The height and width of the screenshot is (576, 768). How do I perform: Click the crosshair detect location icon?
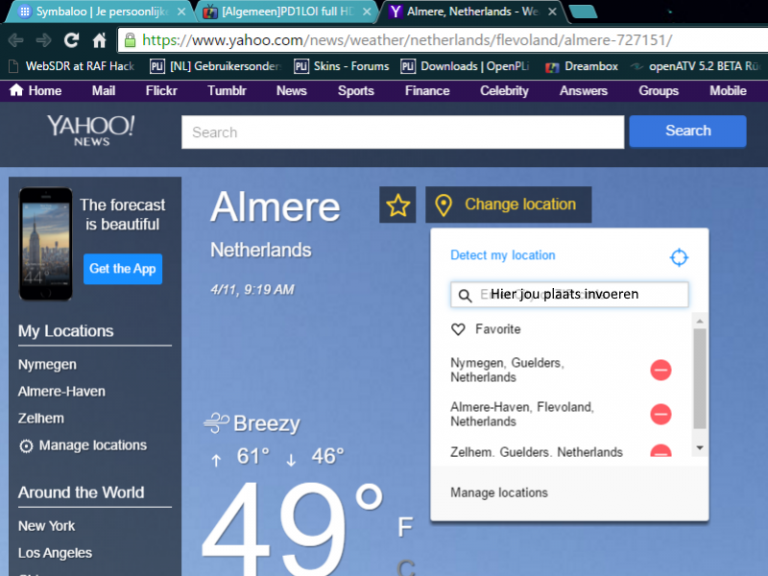(679, 257)
